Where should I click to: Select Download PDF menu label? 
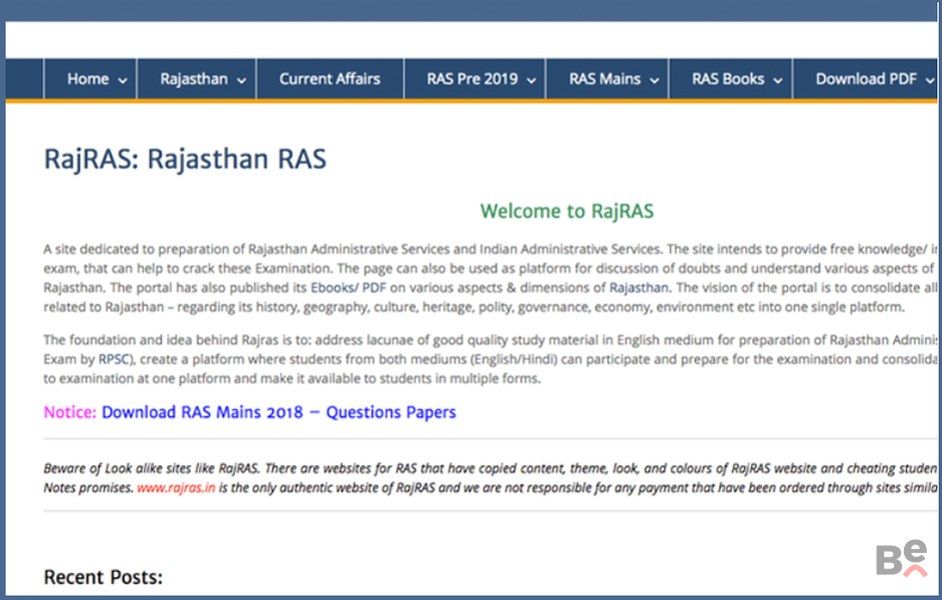(x=866, y=79)
